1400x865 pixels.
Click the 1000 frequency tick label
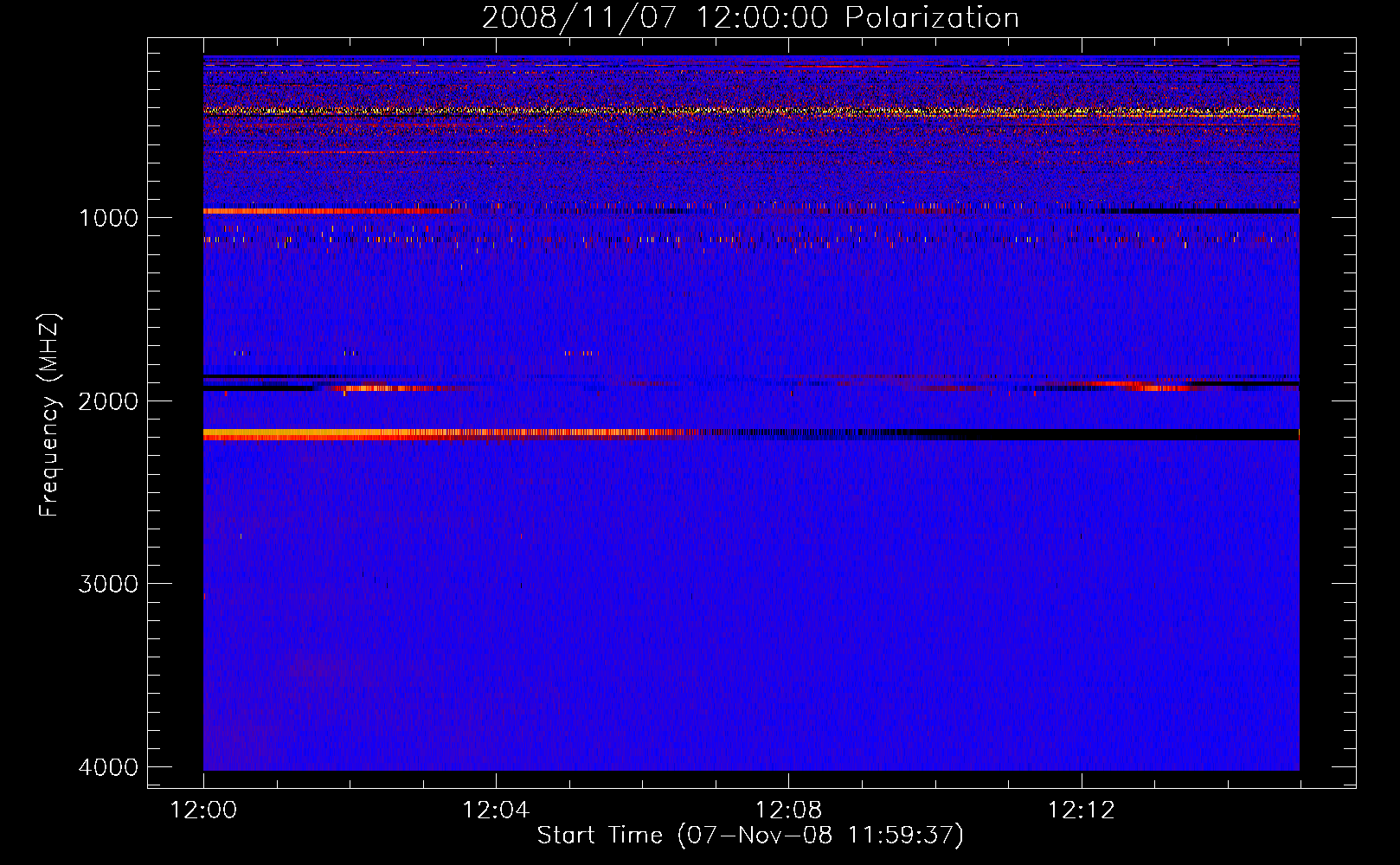point(108,217)
